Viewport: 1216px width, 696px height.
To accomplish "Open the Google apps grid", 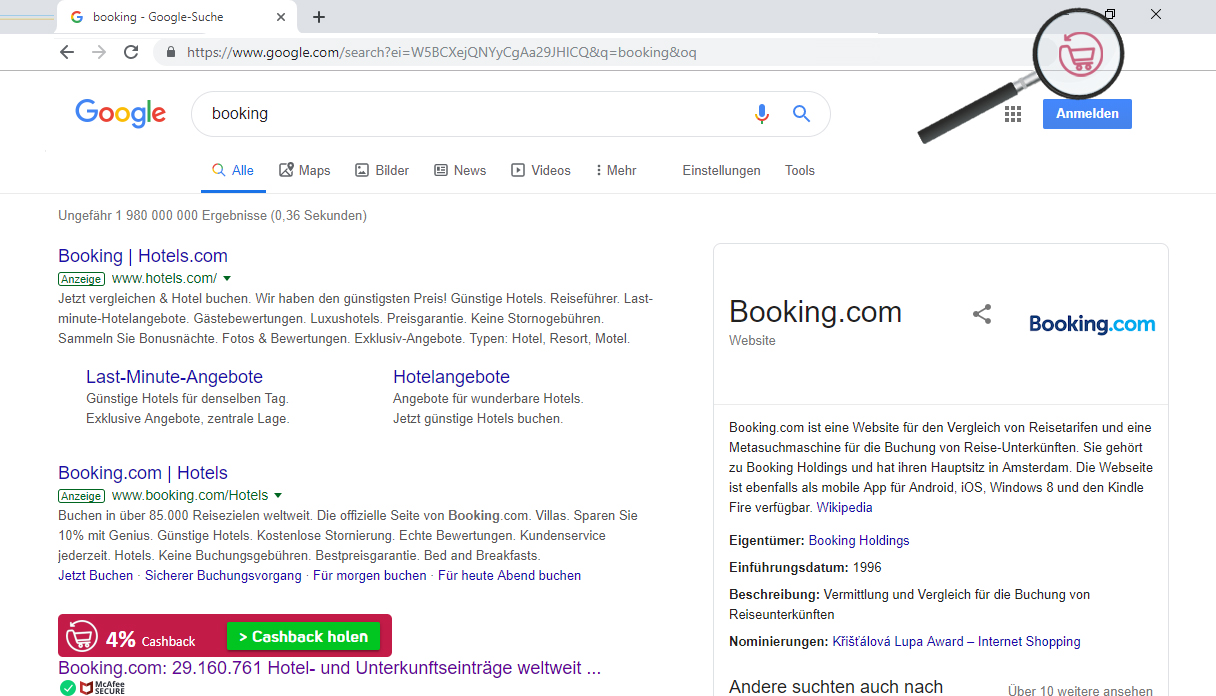I will [1013, 114].
